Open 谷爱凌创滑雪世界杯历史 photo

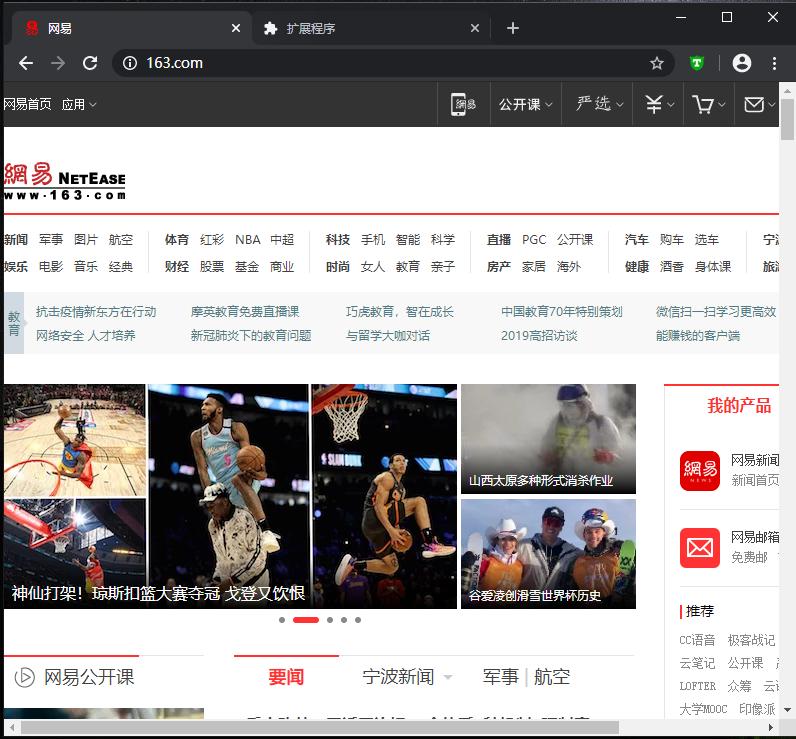point(548,554)
